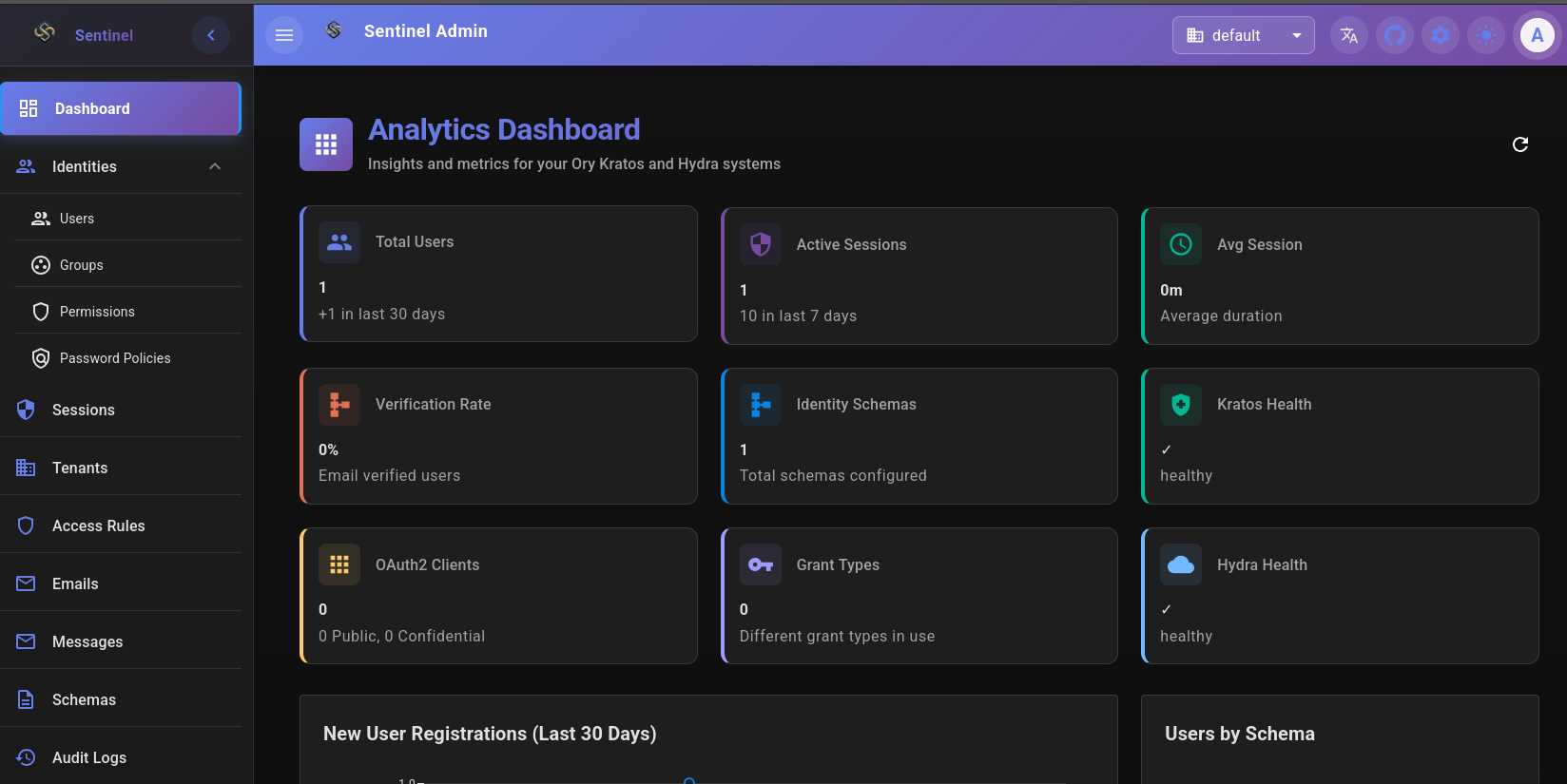Click the 'Analytics Dashboard' title

coord(504,129)
